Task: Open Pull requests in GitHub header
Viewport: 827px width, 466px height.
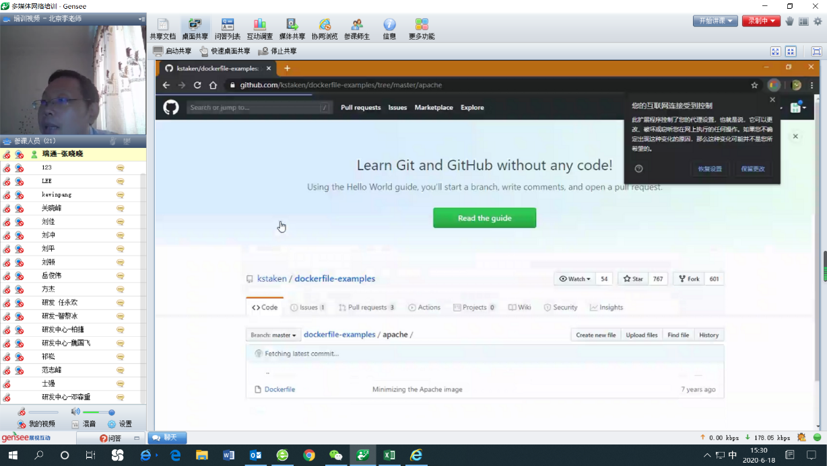Action: click(361, 108)
